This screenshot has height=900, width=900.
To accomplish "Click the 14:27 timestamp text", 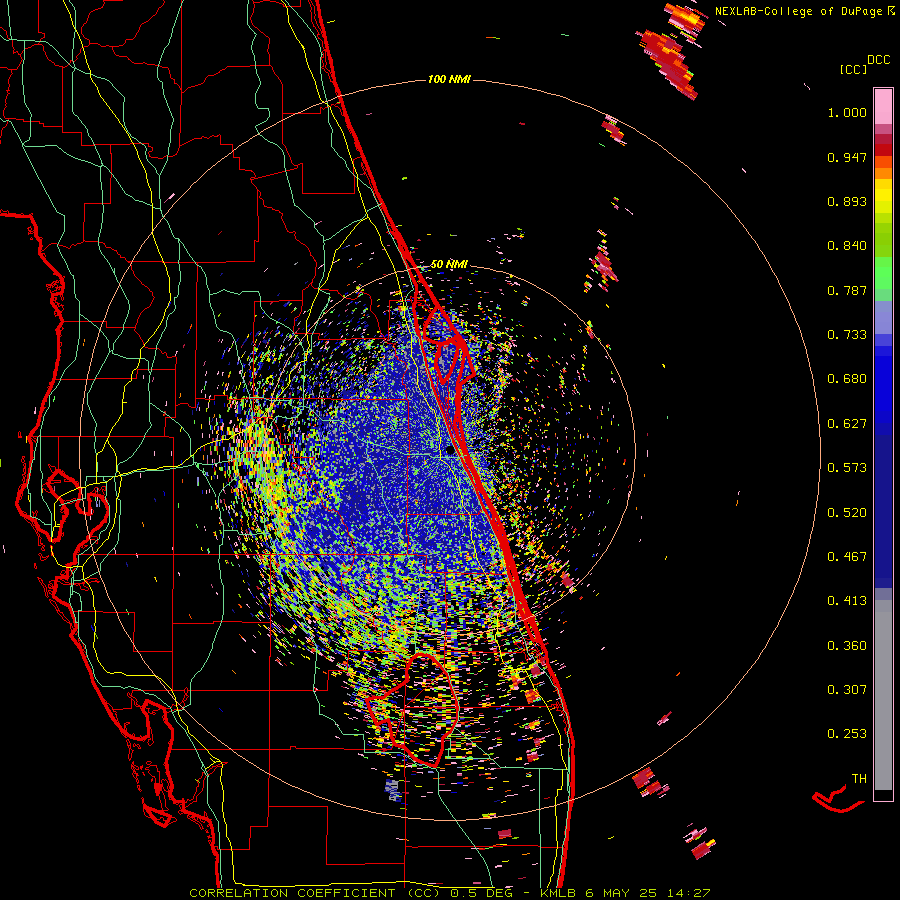I will tap(689, 893).
